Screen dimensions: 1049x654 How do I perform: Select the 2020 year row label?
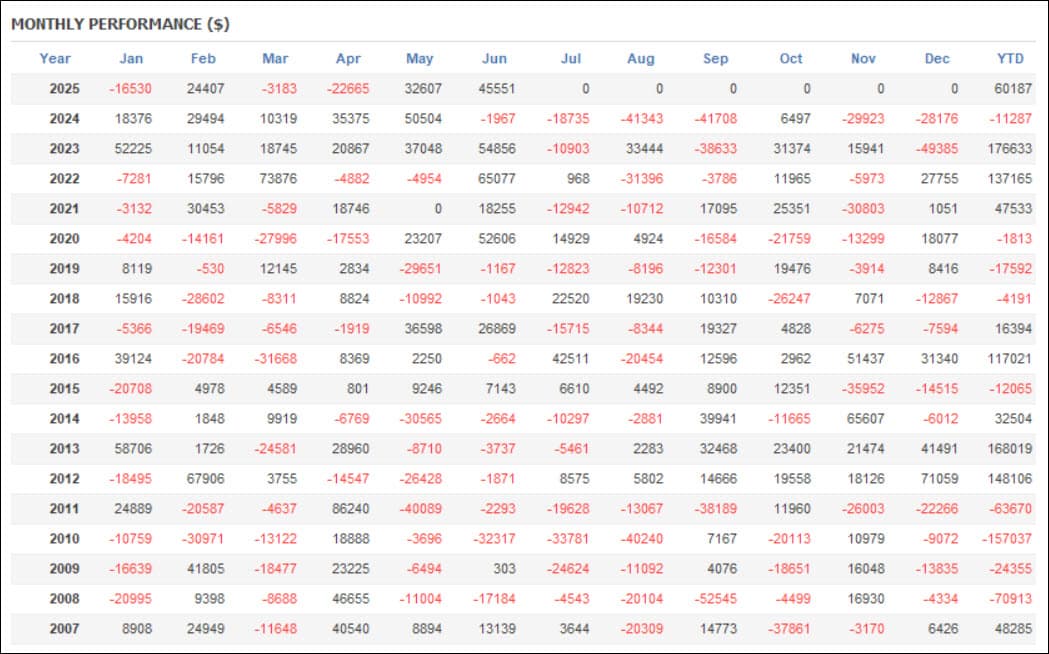click(64, 239)
